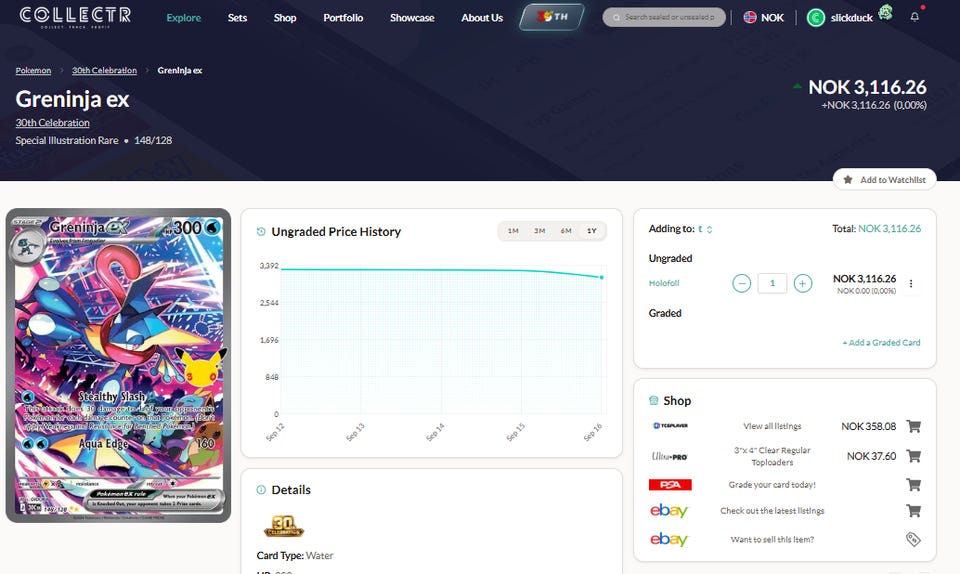Viewport: 960px width, 574px height.
Task: Click the Norway flag icon
Action: [749, 17]
